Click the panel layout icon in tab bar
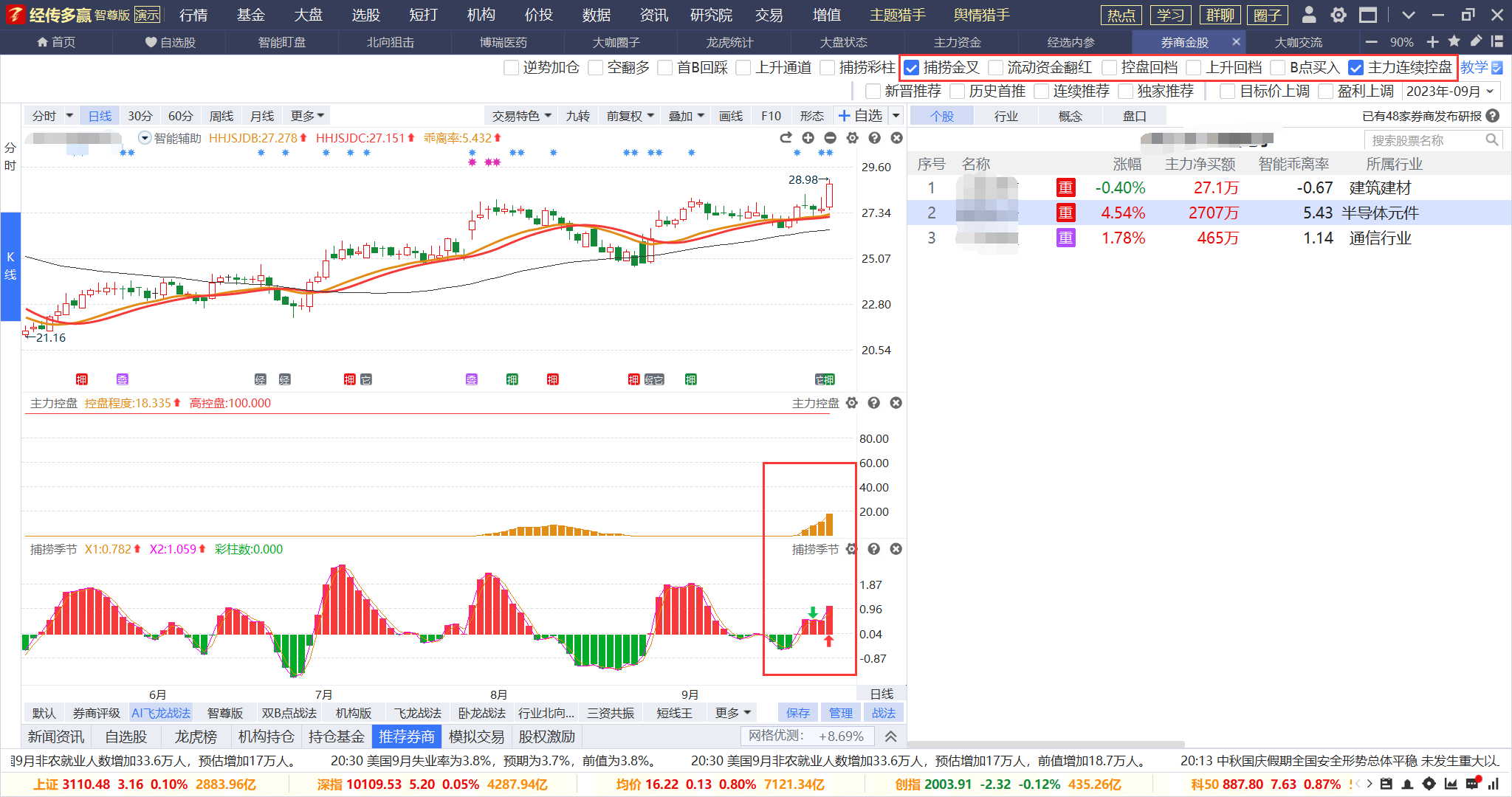 pyautogui.click(x=1497, y=41)
